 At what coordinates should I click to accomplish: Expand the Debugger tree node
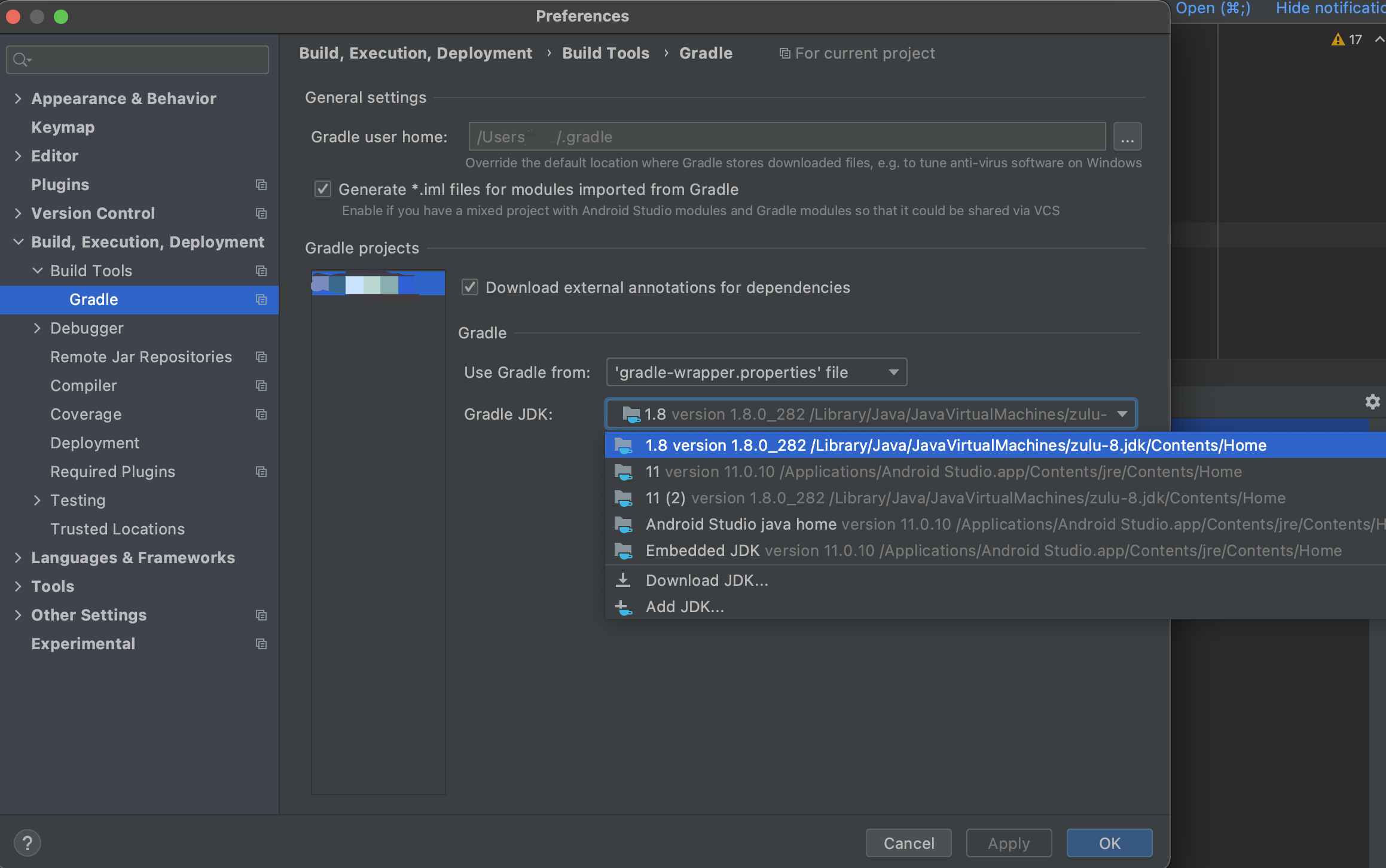point(37,328)
